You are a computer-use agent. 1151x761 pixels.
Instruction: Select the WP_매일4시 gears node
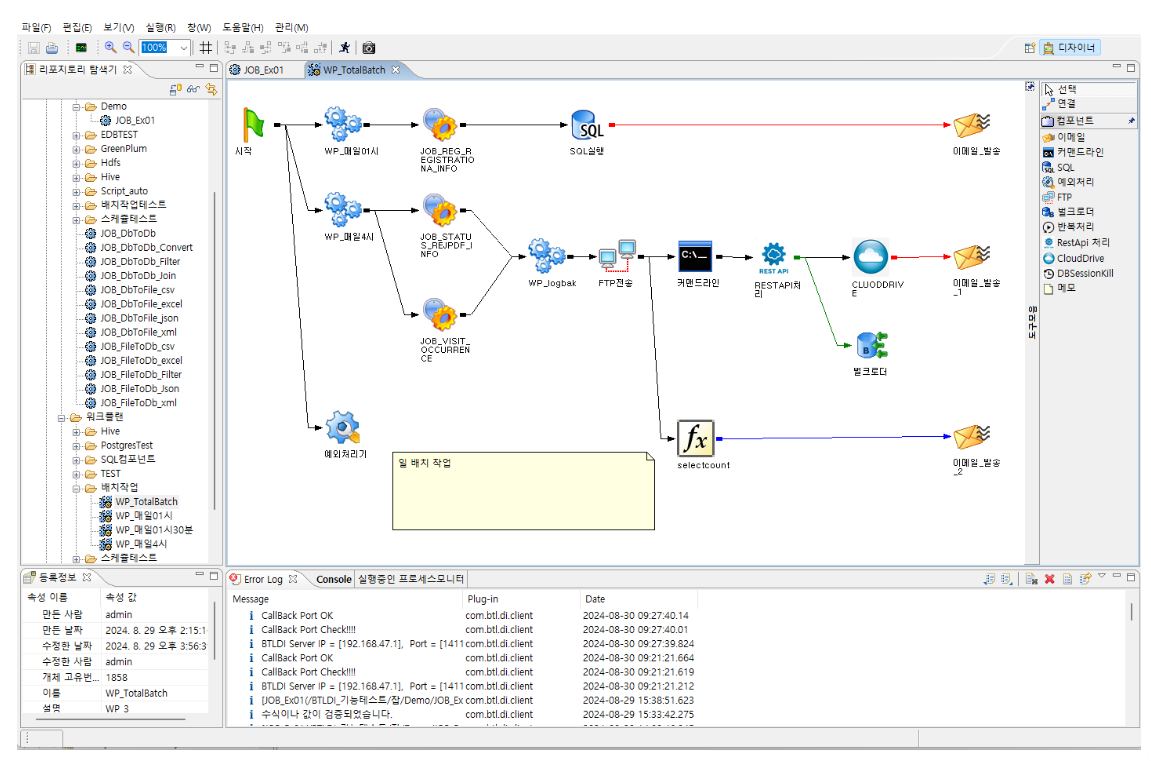tap(343, 210)
